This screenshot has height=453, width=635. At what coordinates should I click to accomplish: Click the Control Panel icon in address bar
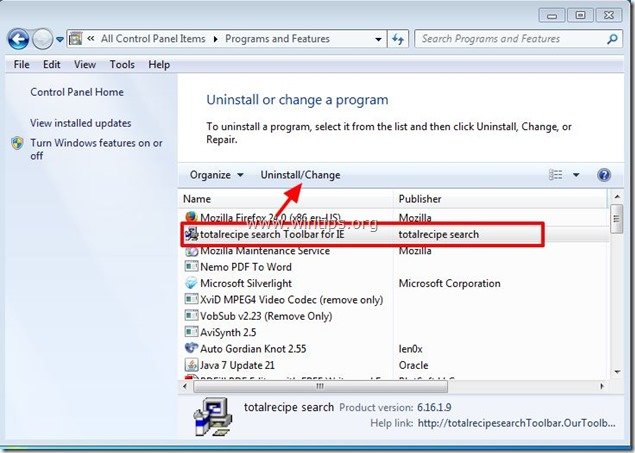(75, 39)
